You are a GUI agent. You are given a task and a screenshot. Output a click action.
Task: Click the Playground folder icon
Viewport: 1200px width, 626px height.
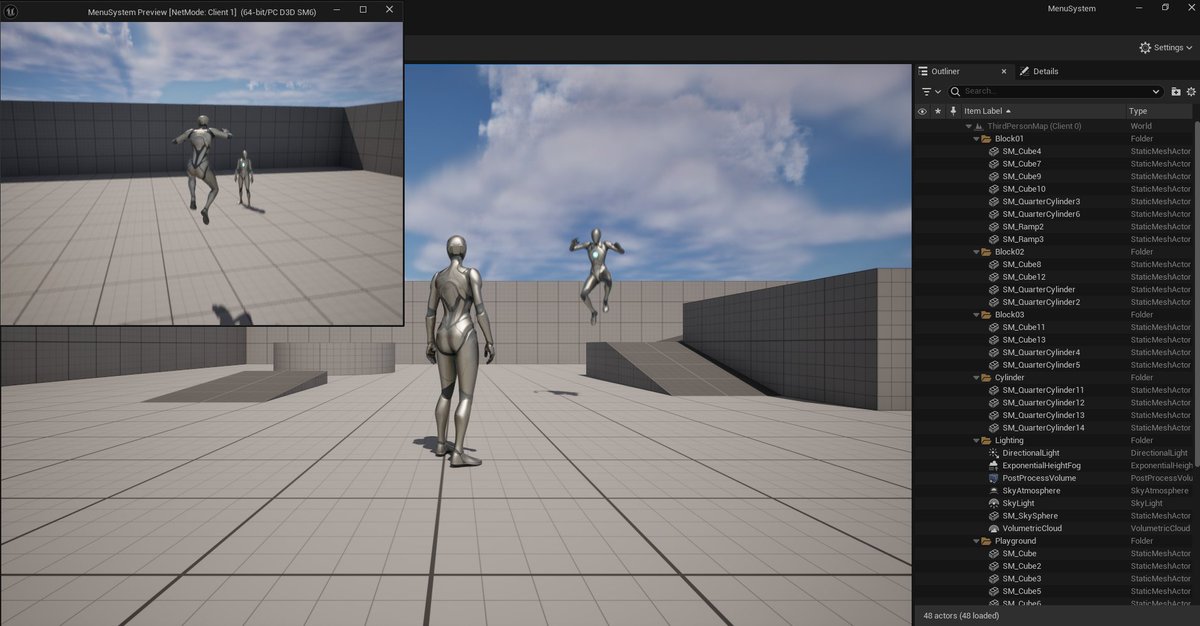click(x=986, y=541)
